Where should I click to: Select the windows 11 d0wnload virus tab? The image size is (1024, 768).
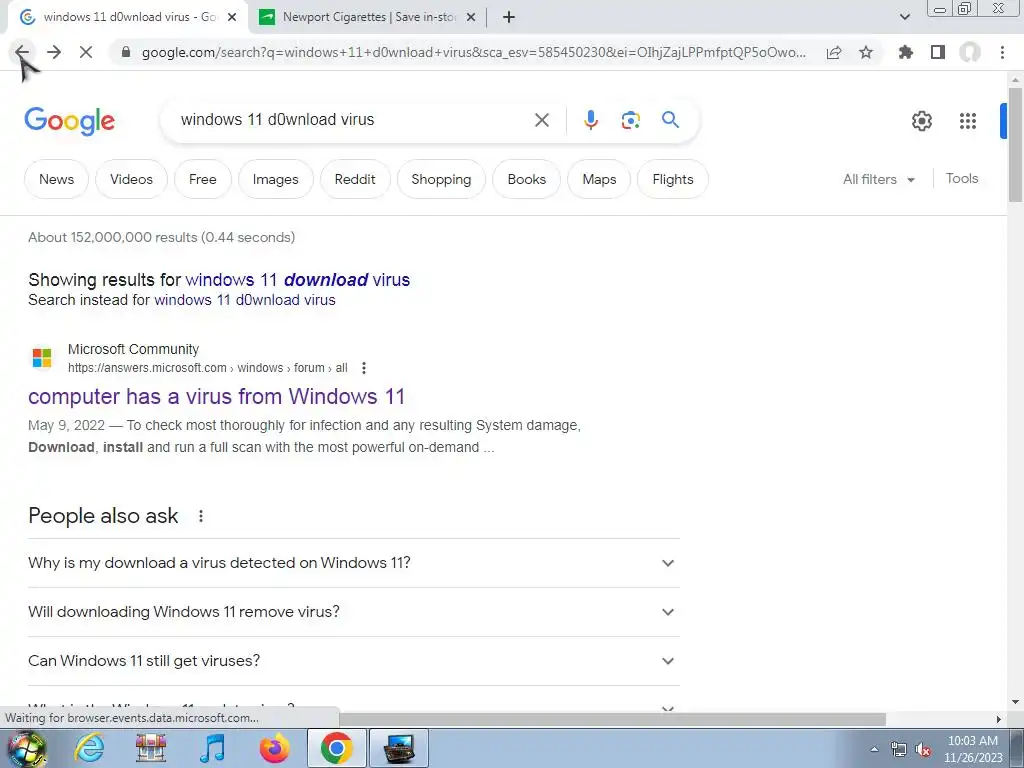pyautogui.click(x=127, y=17)
